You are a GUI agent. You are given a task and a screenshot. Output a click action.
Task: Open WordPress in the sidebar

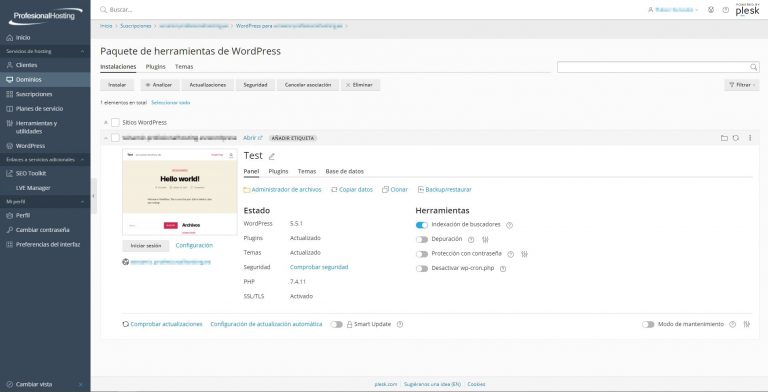point(30,146)
